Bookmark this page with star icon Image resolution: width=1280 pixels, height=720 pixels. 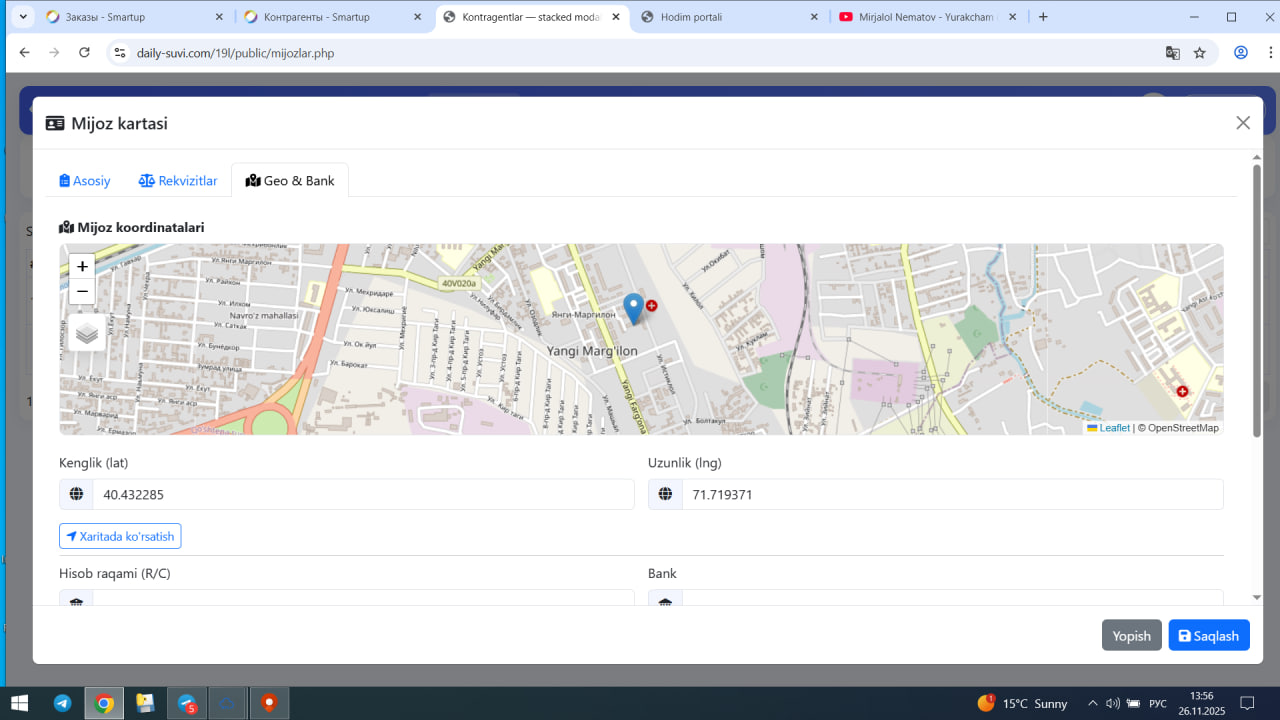(1200, 53)
